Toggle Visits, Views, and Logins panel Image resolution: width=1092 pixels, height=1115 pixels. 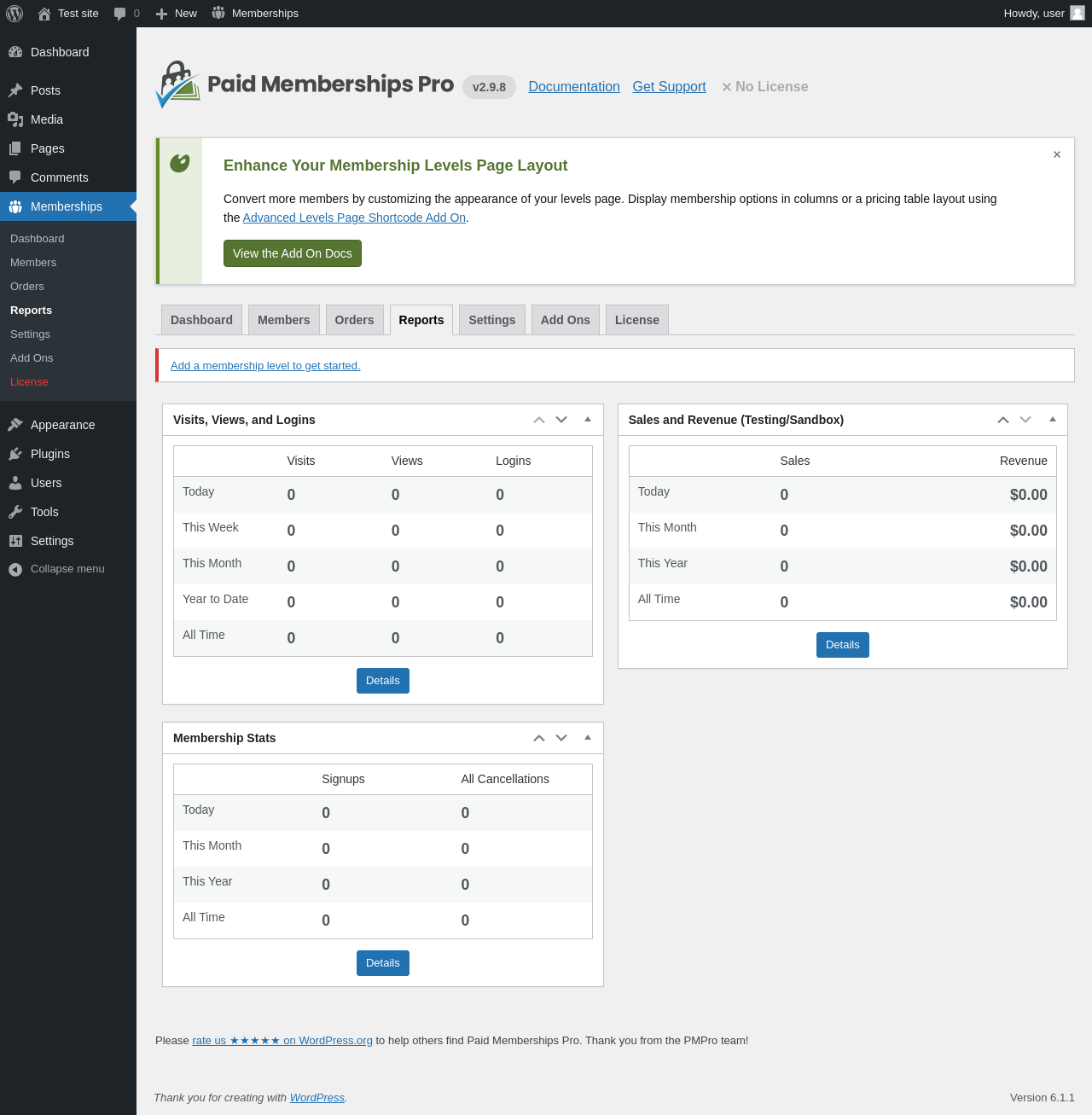coord(588,420)
